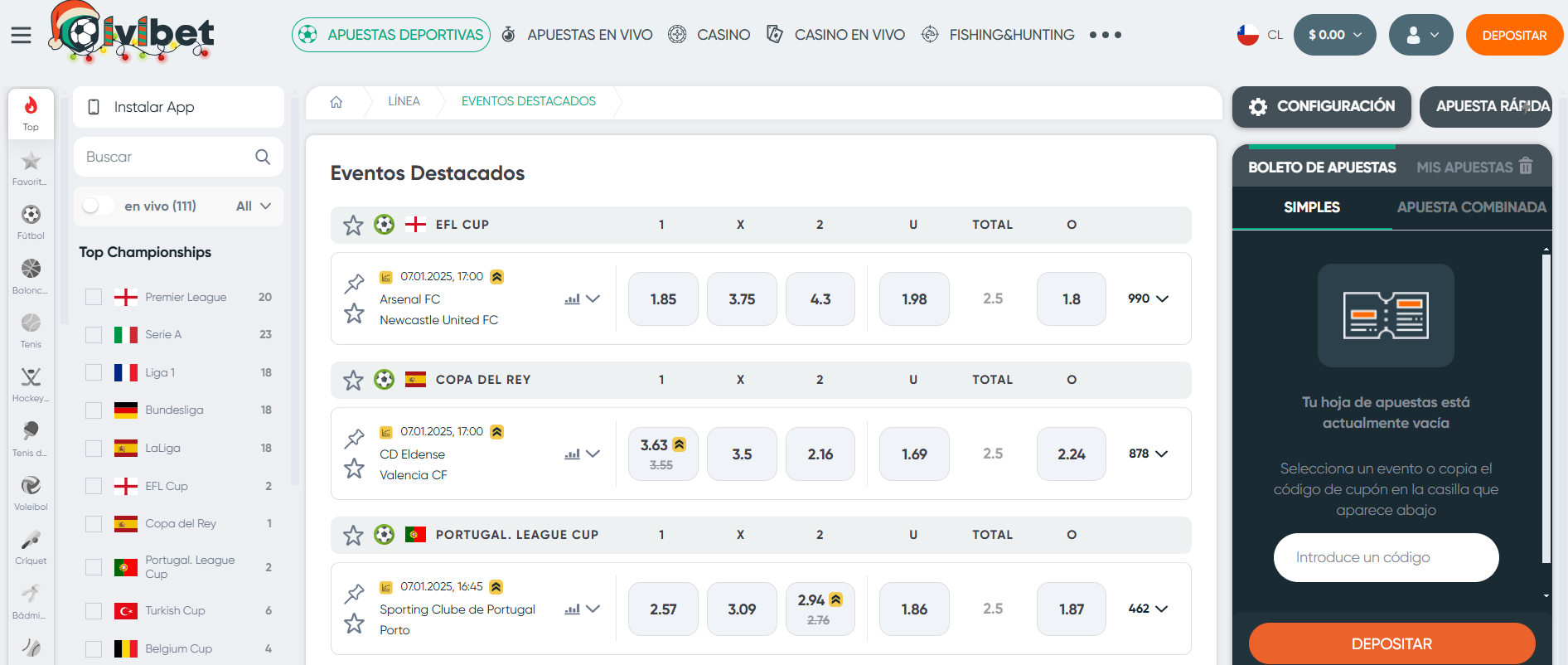Image resolution: width=1568 pixels, height=665 pixels.
Task: Click the Introduce un código field
Action: pyautogui.click(x=1386, y=557)
